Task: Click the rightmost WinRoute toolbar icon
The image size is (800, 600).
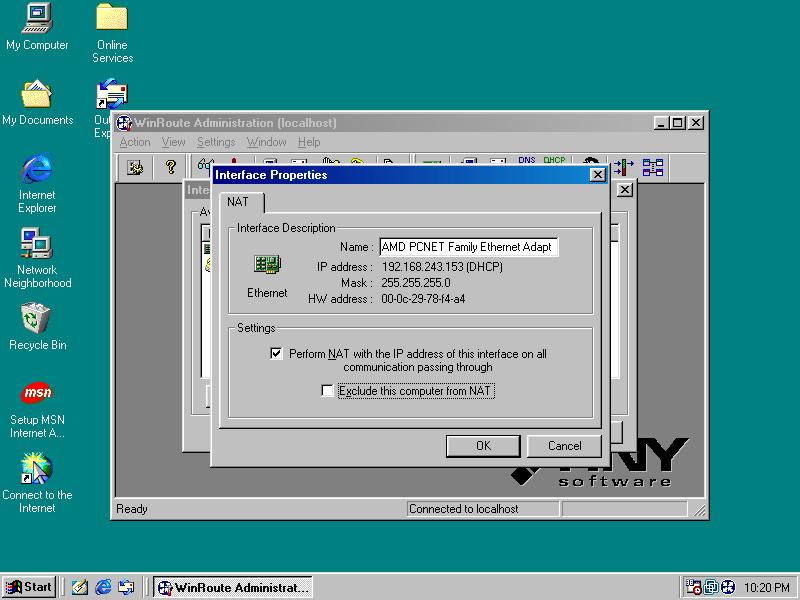Action: [653, 167]
